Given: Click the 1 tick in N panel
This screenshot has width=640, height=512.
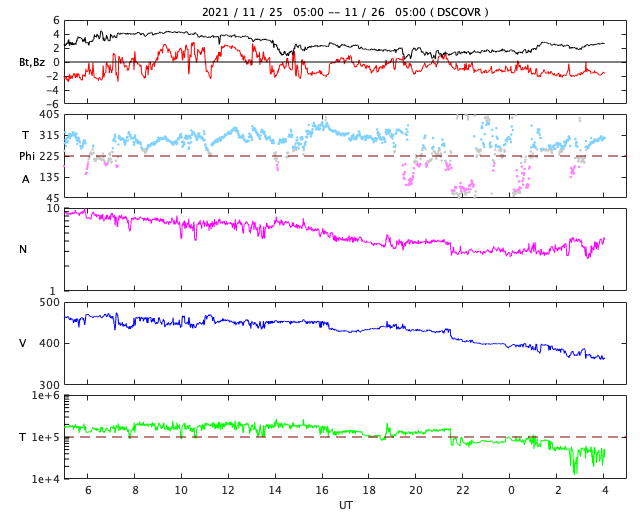Looking at the screenshot, I should tap(52, 291).
